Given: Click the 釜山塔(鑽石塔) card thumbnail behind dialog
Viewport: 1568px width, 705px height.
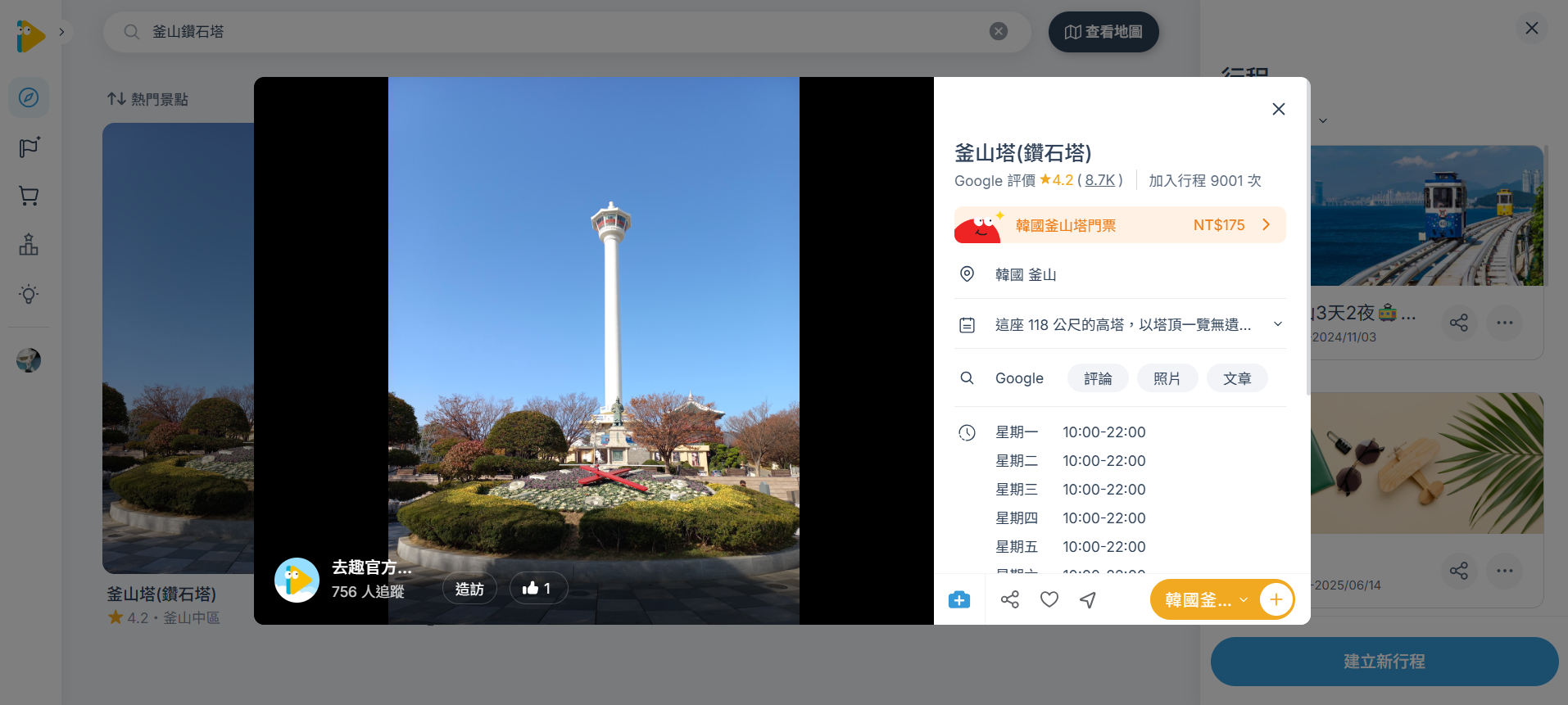Looking at the screenshot, I should [x=178, y=348].
